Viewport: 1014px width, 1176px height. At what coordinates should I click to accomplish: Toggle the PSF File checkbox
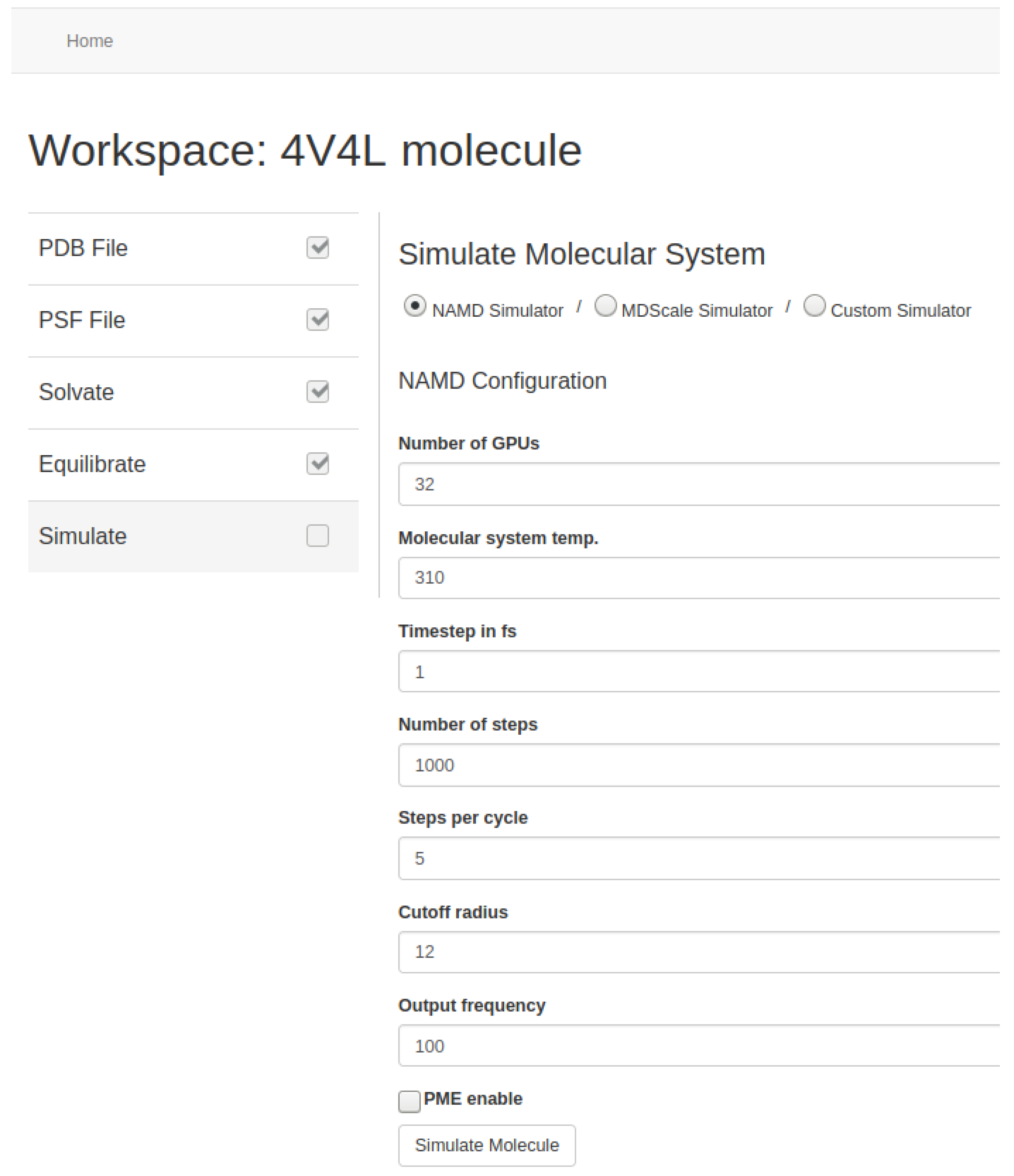pyautogui.click(x=317, y=320)
